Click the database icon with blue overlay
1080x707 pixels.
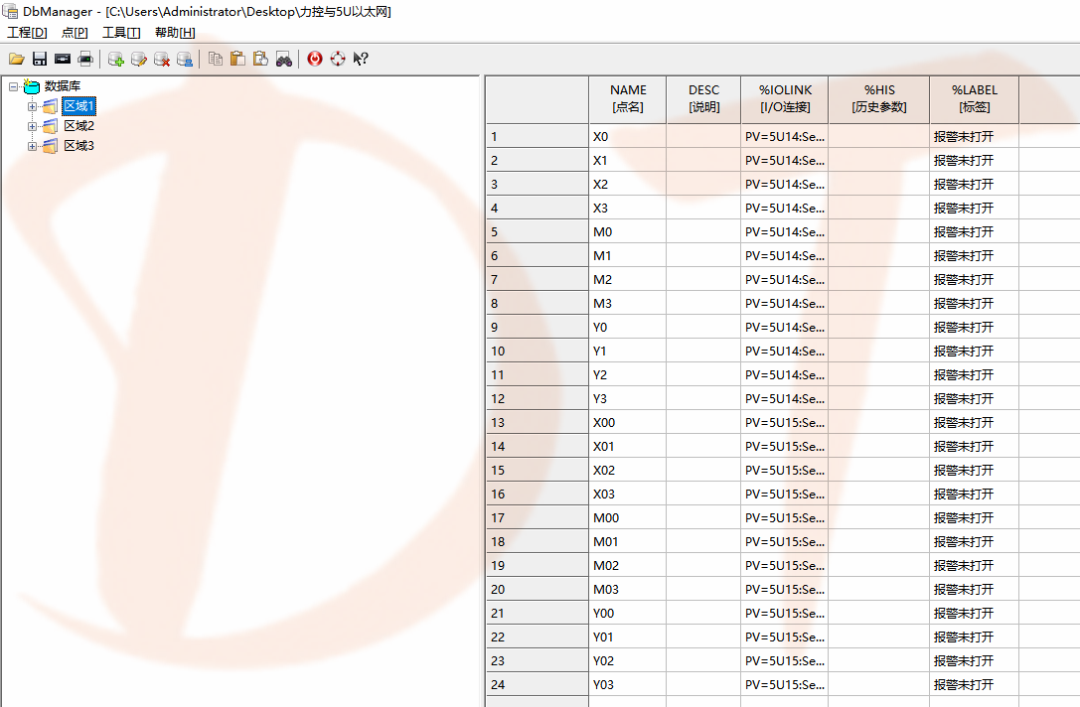185,59
